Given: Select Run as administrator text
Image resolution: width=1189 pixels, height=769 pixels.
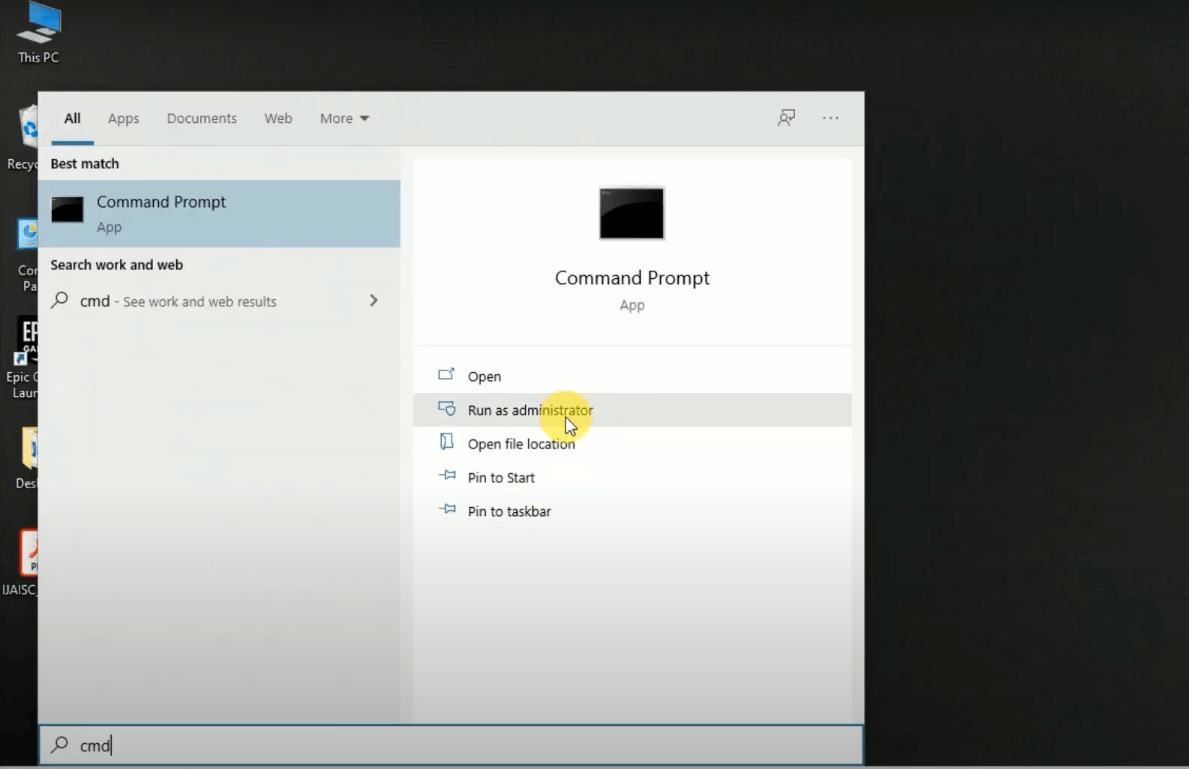Looking at the screenshot, I should pyautogui.click(x=530, y=410).
